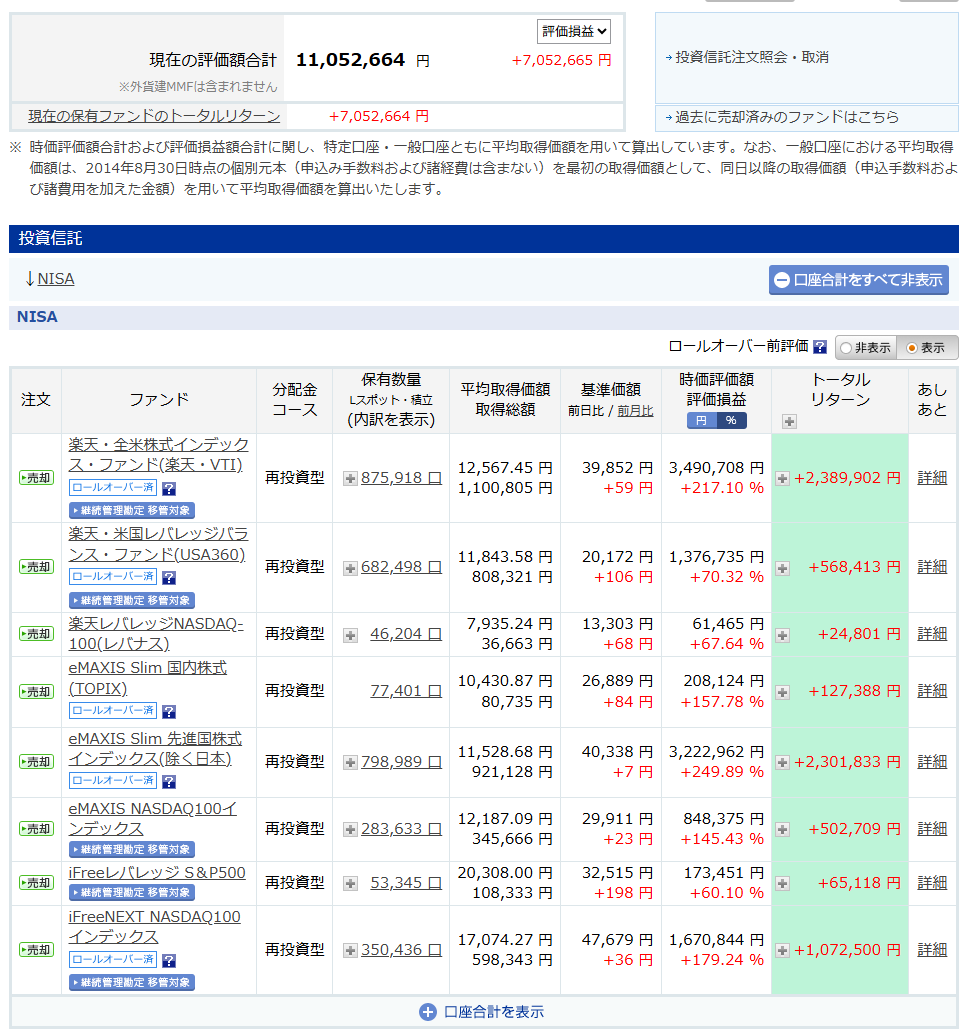The width and height of the screenshot is (965, 1034).
Task: Click help icon next to ロールオーバー前評価
Action: (820, 347)
